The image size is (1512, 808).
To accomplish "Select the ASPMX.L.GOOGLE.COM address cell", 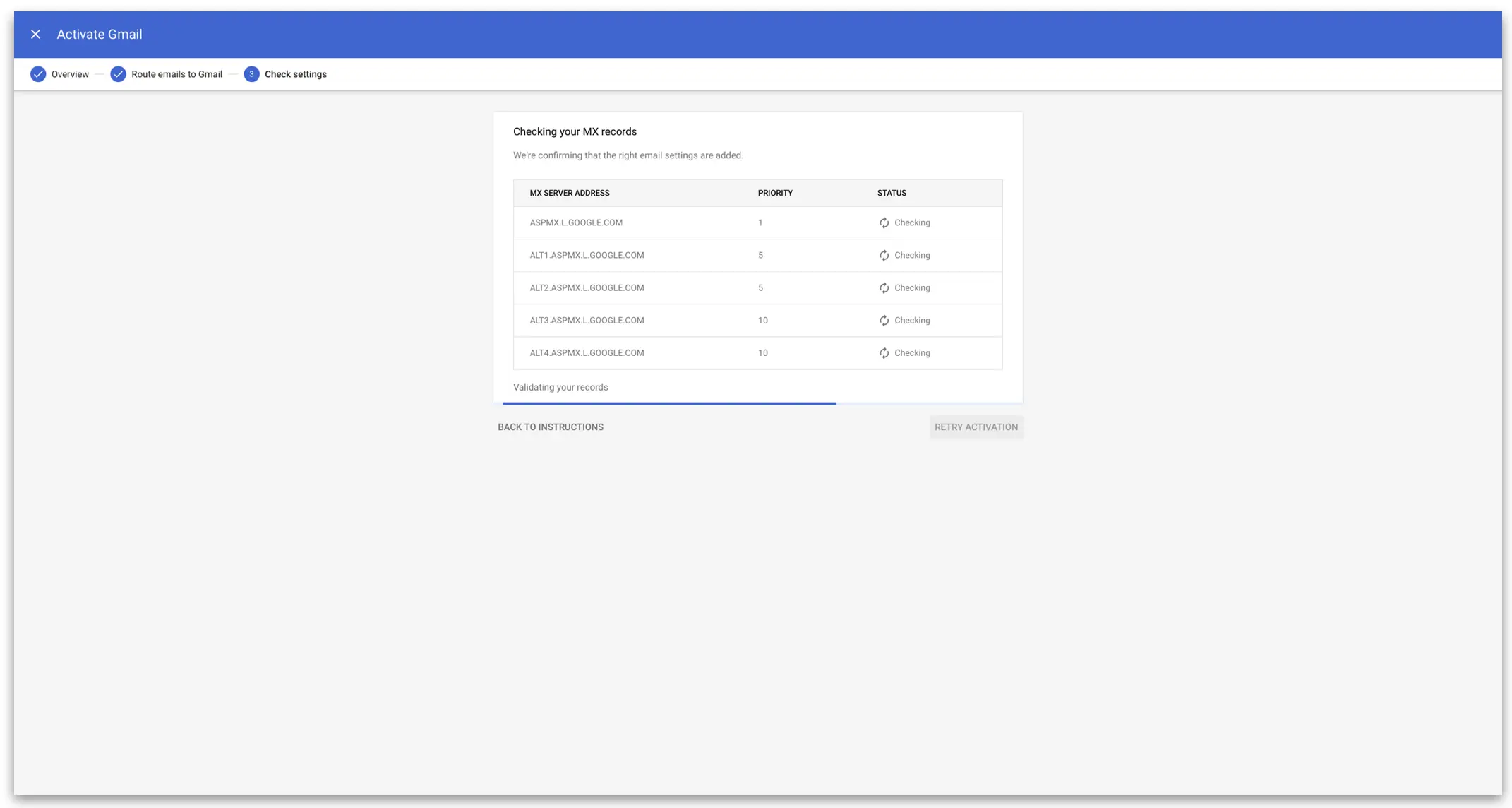I will (576, 222).
